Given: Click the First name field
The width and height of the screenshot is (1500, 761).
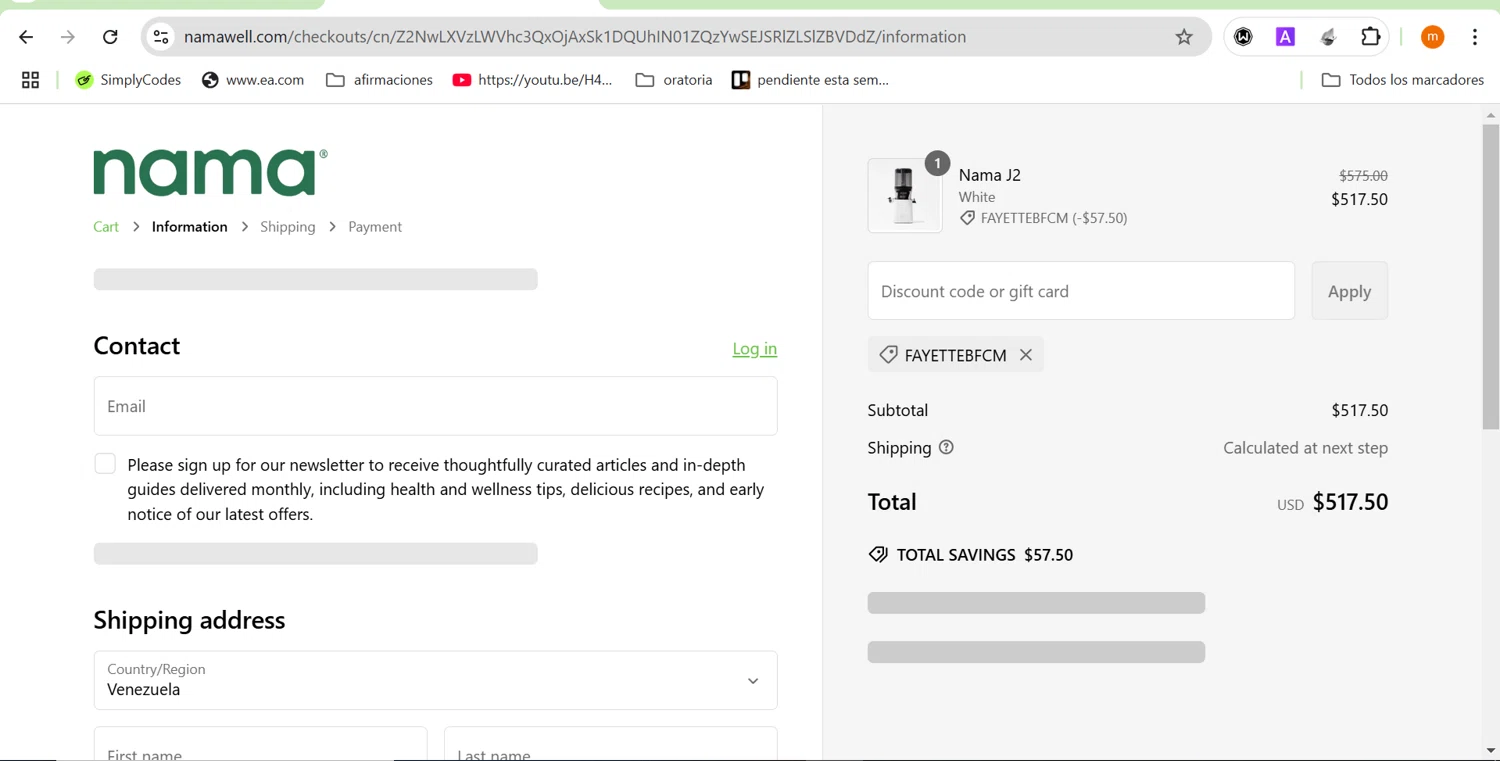Looking at the screenshot, I should tap(260, 744).
